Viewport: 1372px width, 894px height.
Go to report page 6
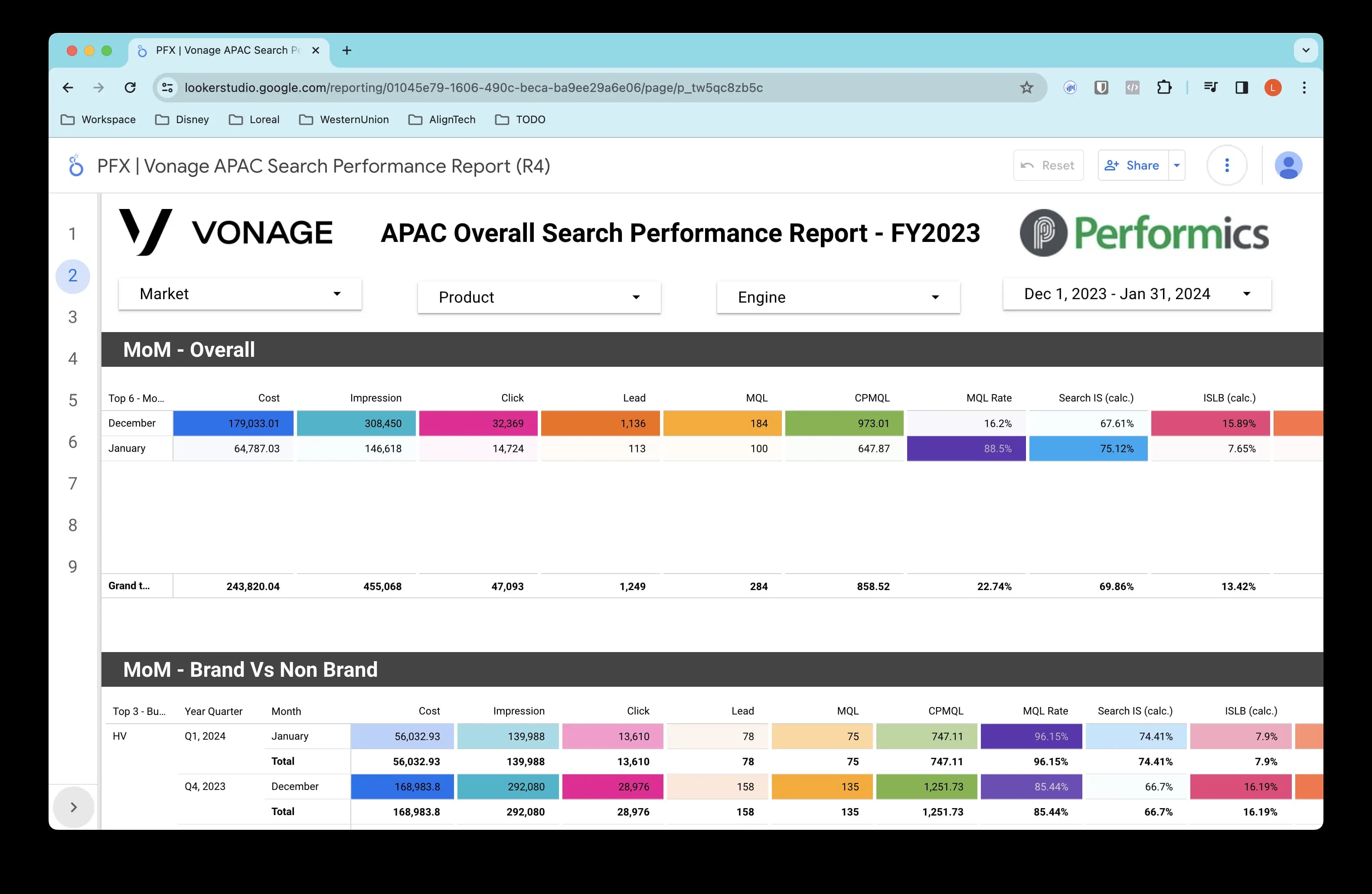tap(73, 442)
